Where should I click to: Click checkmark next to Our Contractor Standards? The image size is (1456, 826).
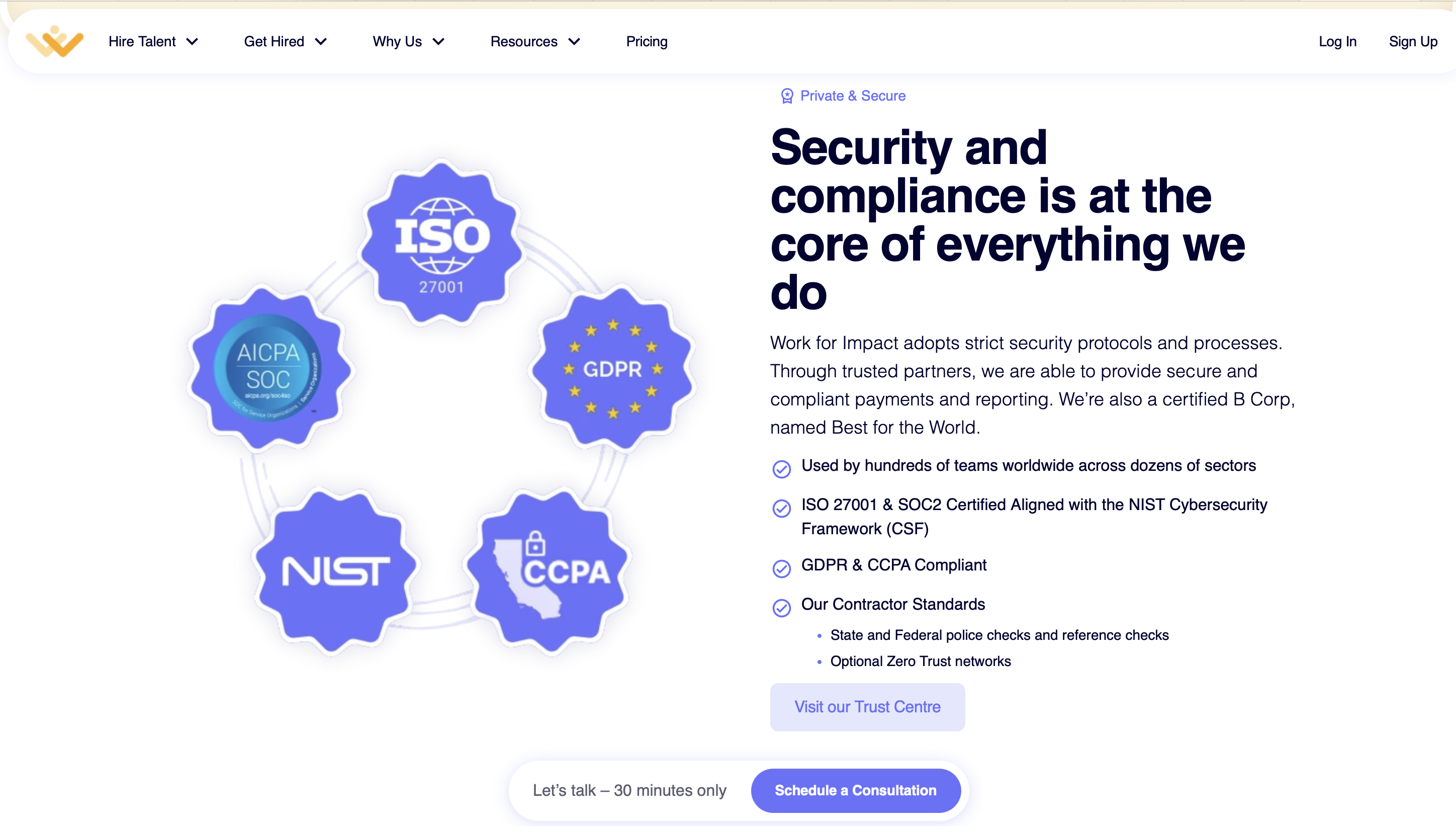tap(782, 608)
